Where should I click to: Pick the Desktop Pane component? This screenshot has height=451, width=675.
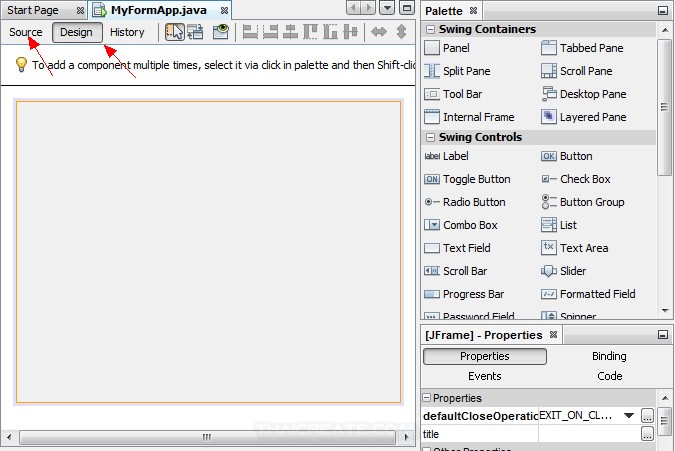pyautogui.click(x=583, y=94)
